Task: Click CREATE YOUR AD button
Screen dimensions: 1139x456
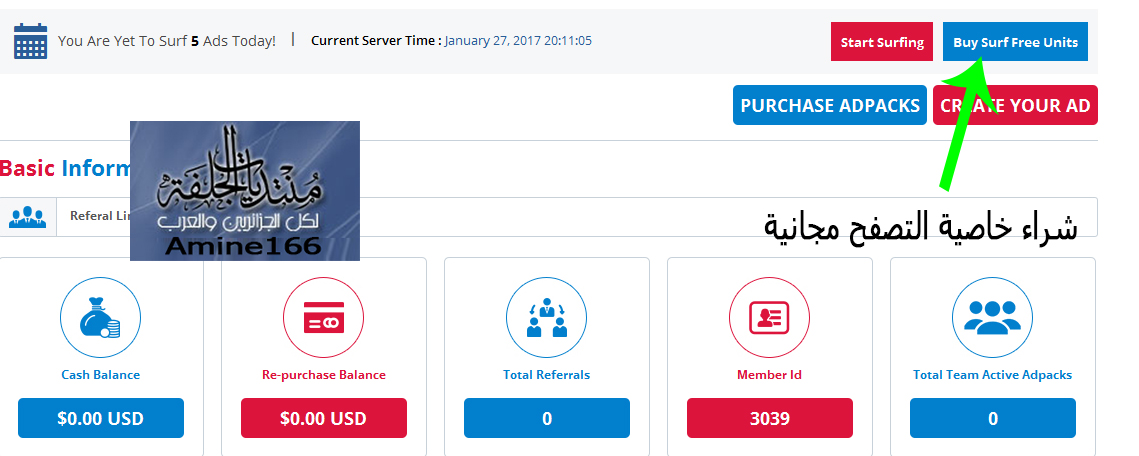Action: [1015, 105]
